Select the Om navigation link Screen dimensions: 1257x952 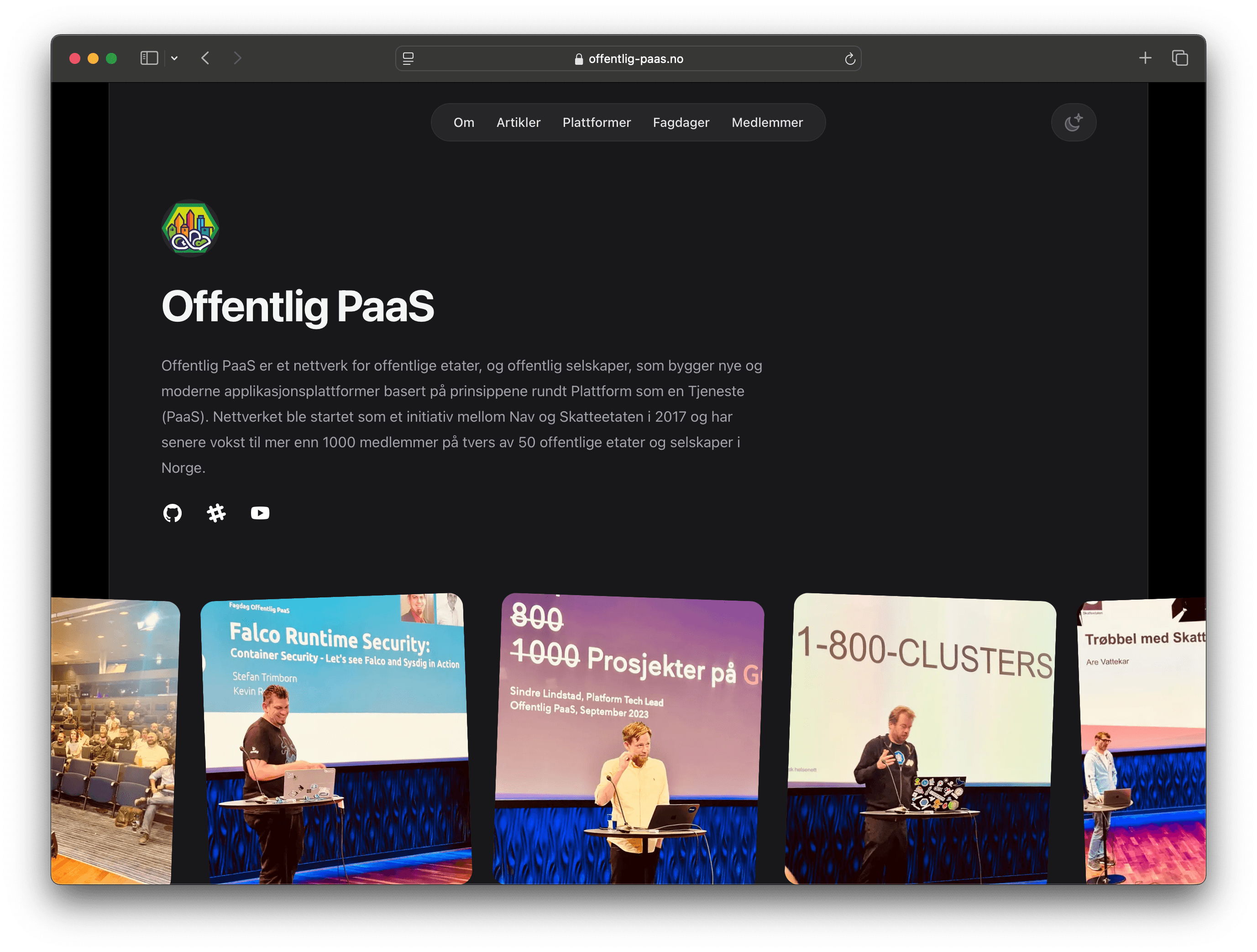[x=464, y=123]
